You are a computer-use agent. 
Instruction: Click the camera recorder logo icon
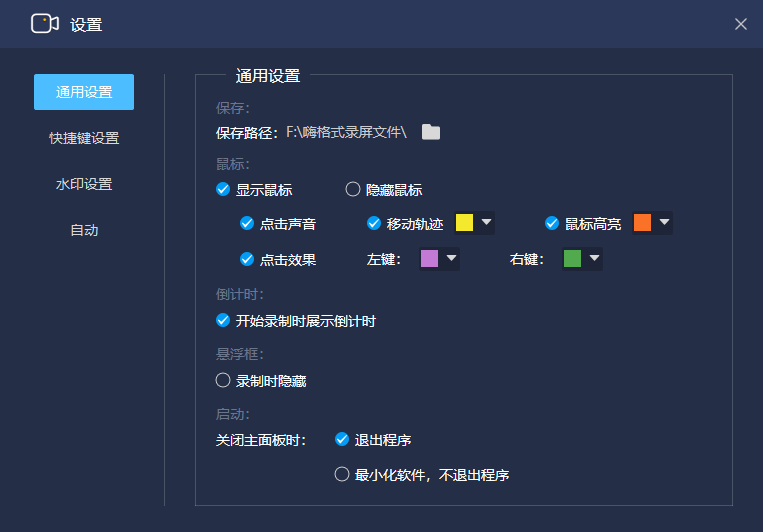click(45, 23)
